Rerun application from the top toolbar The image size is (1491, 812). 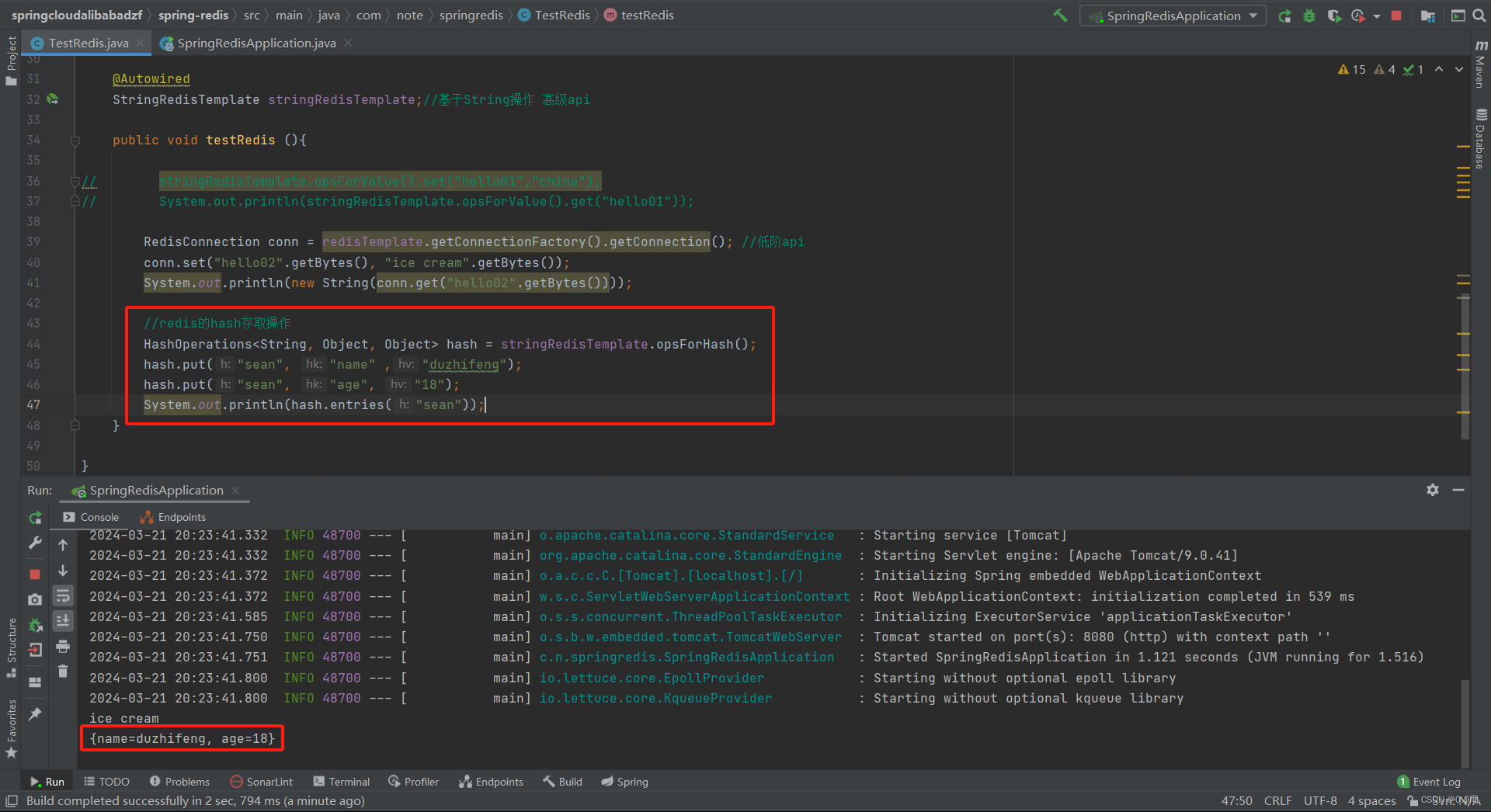click(x=1284, y=16)
